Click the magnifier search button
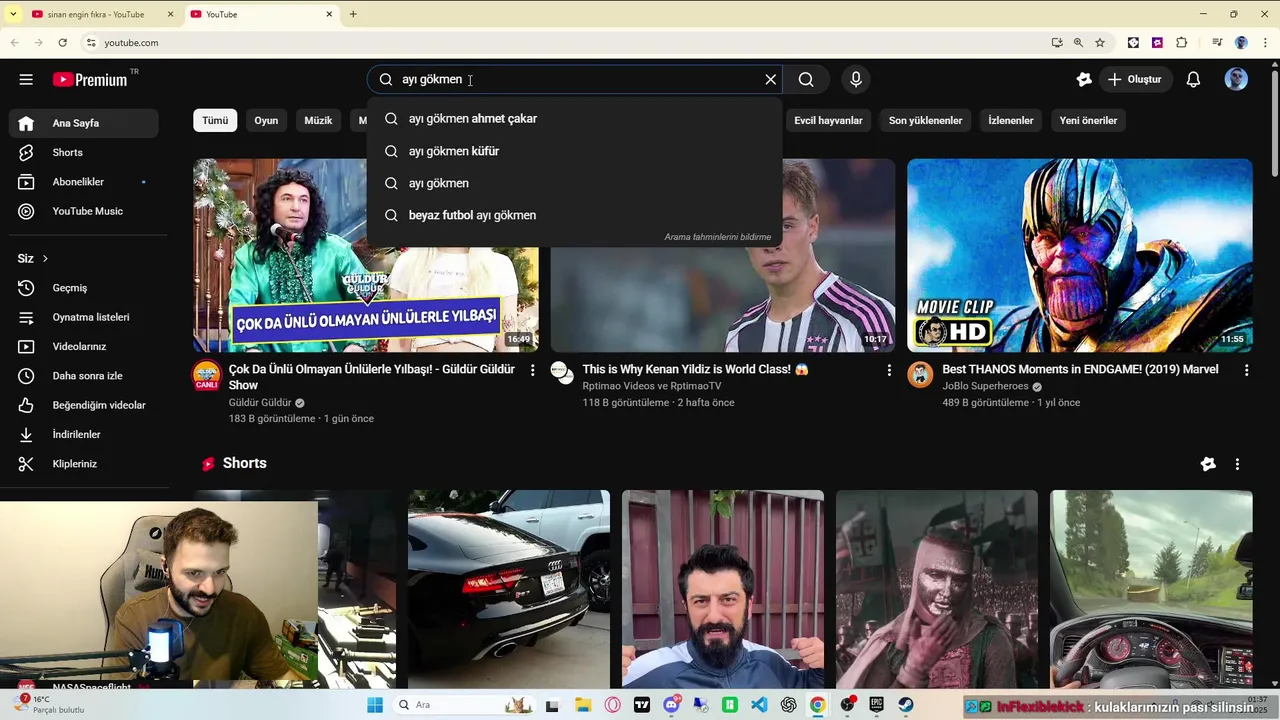This screenshot has width=1280, height=720. click(806, 80)
